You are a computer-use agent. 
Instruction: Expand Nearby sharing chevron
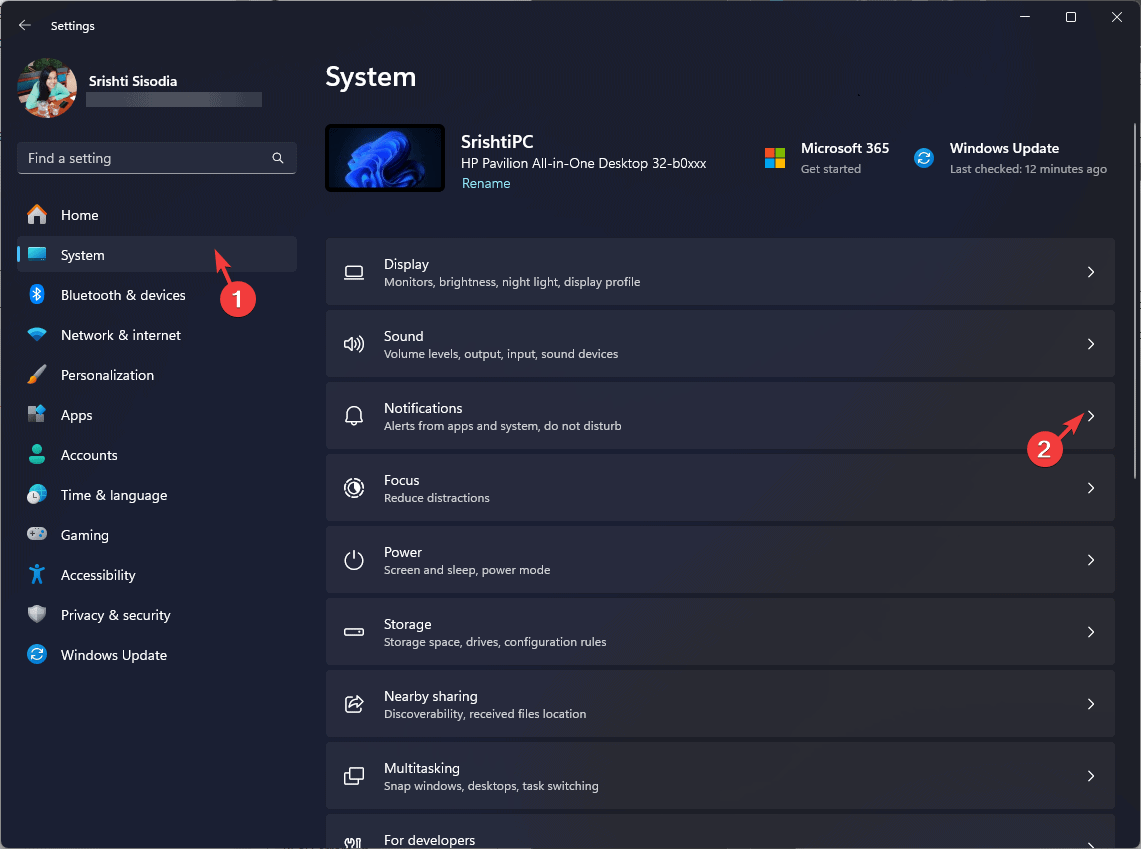(x=1091, y=704)
